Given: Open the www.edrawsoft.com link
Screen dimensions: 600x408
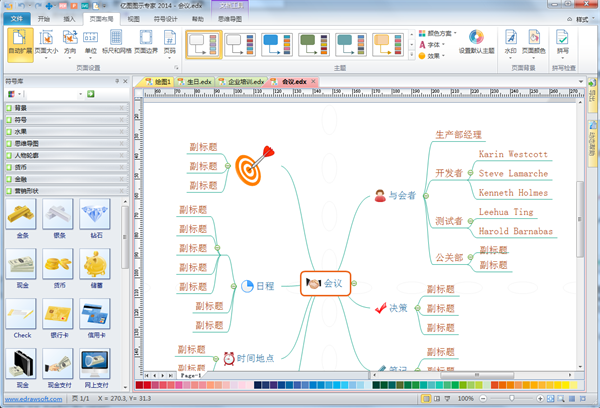Looking at the screenshot, I should pyautogui.click(x=33, y=399).
